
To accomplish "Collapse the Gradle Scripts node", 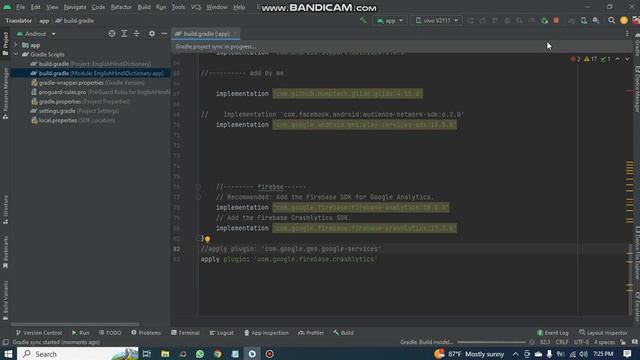I will click(16, 54).
